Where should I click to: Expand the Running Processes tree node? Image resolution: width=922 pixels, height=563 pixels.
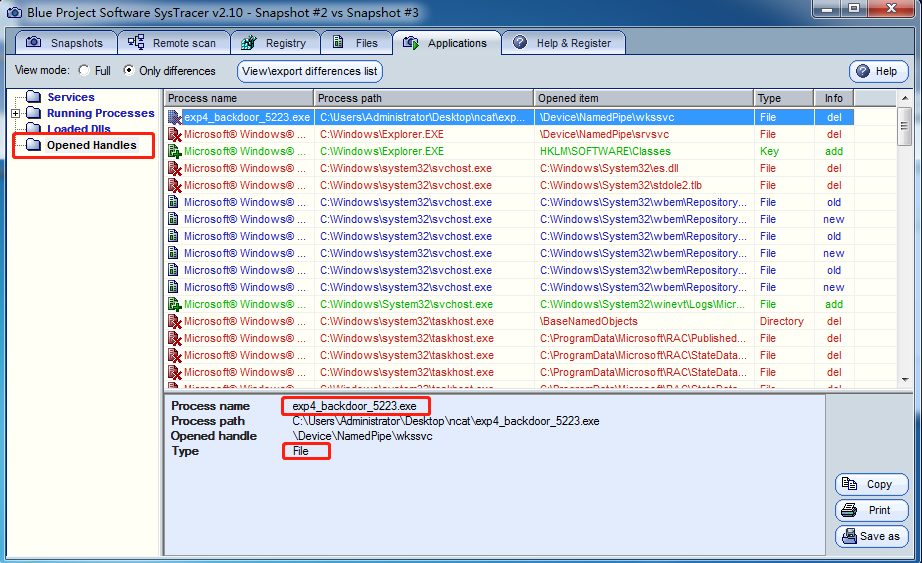pyautogui.click(x=16, y=113)
